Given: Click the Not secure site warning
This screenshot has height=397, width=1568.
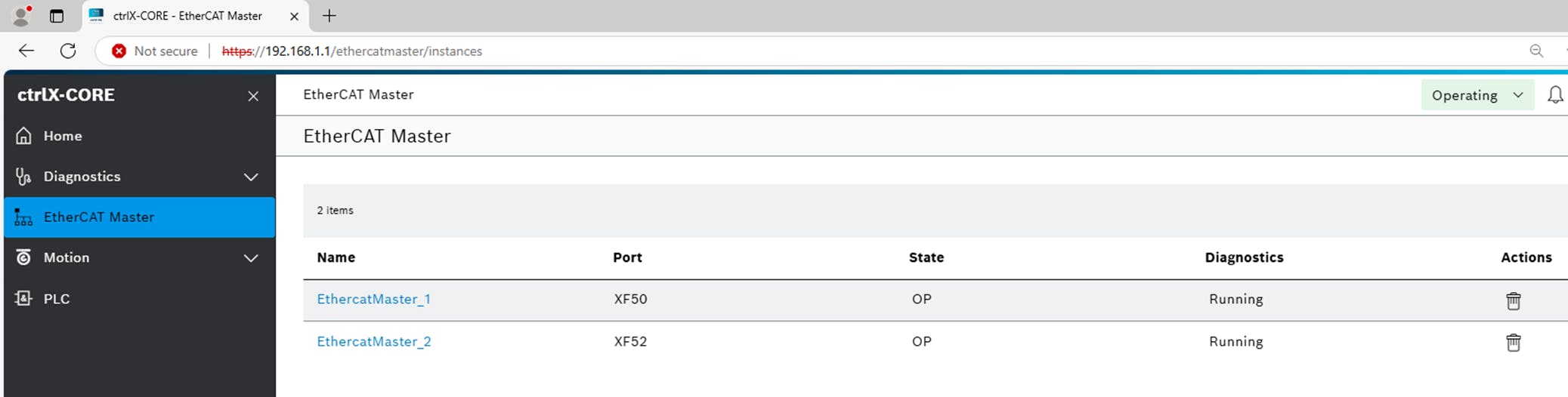Looking at the screenshot, I should [155, 51].
